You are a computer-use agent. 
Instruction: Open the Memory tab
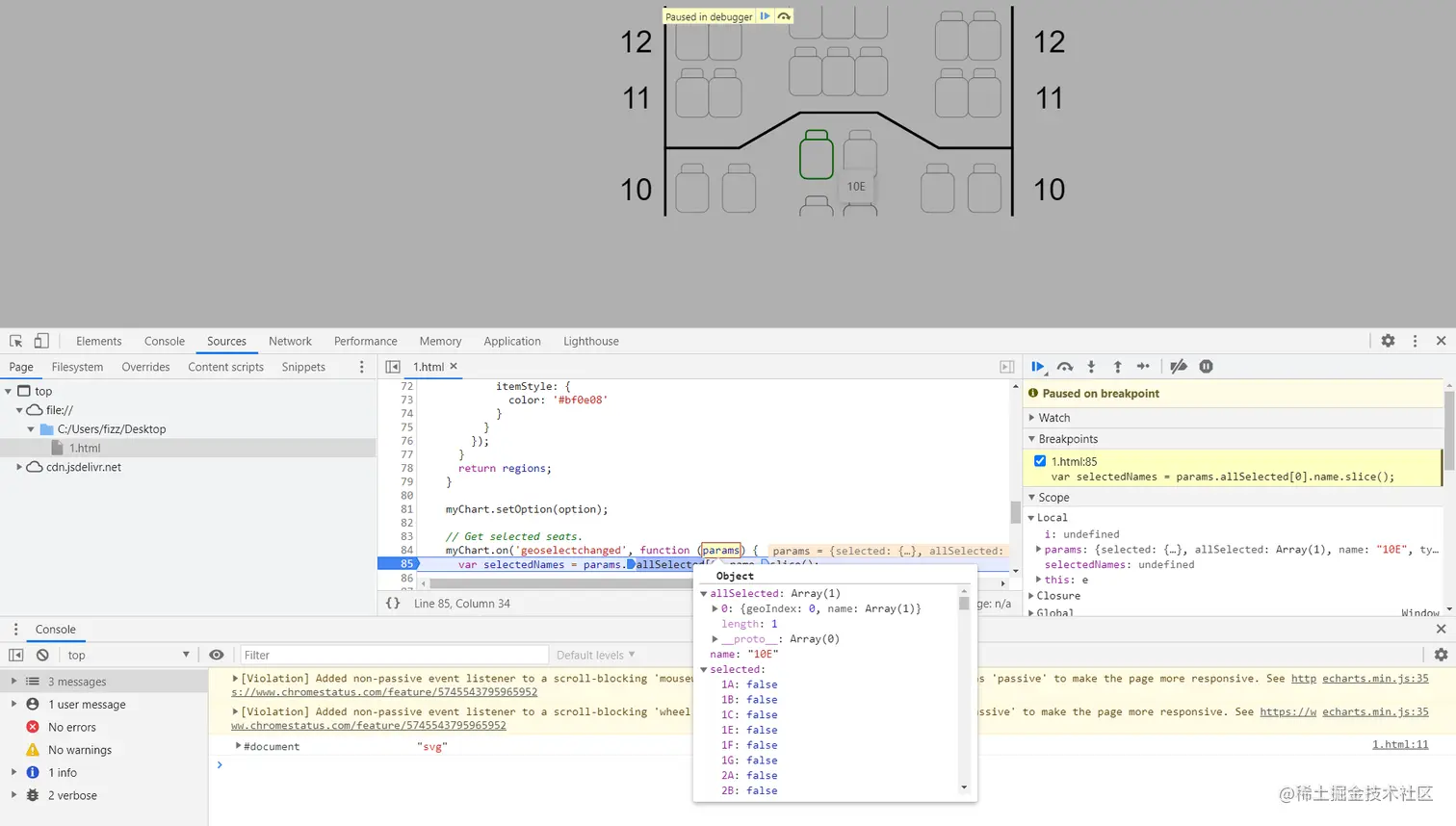coord(440,341)
